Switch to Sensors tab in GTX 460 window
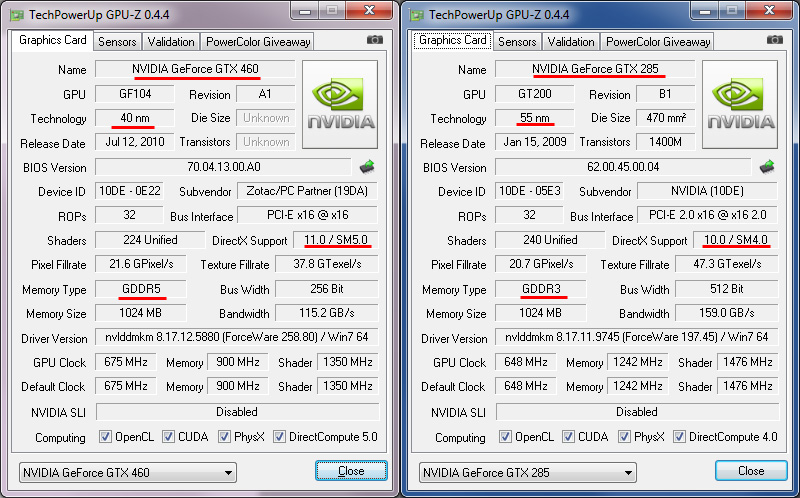The width and height of the screenshot is (800, 498). coord(117,42)
